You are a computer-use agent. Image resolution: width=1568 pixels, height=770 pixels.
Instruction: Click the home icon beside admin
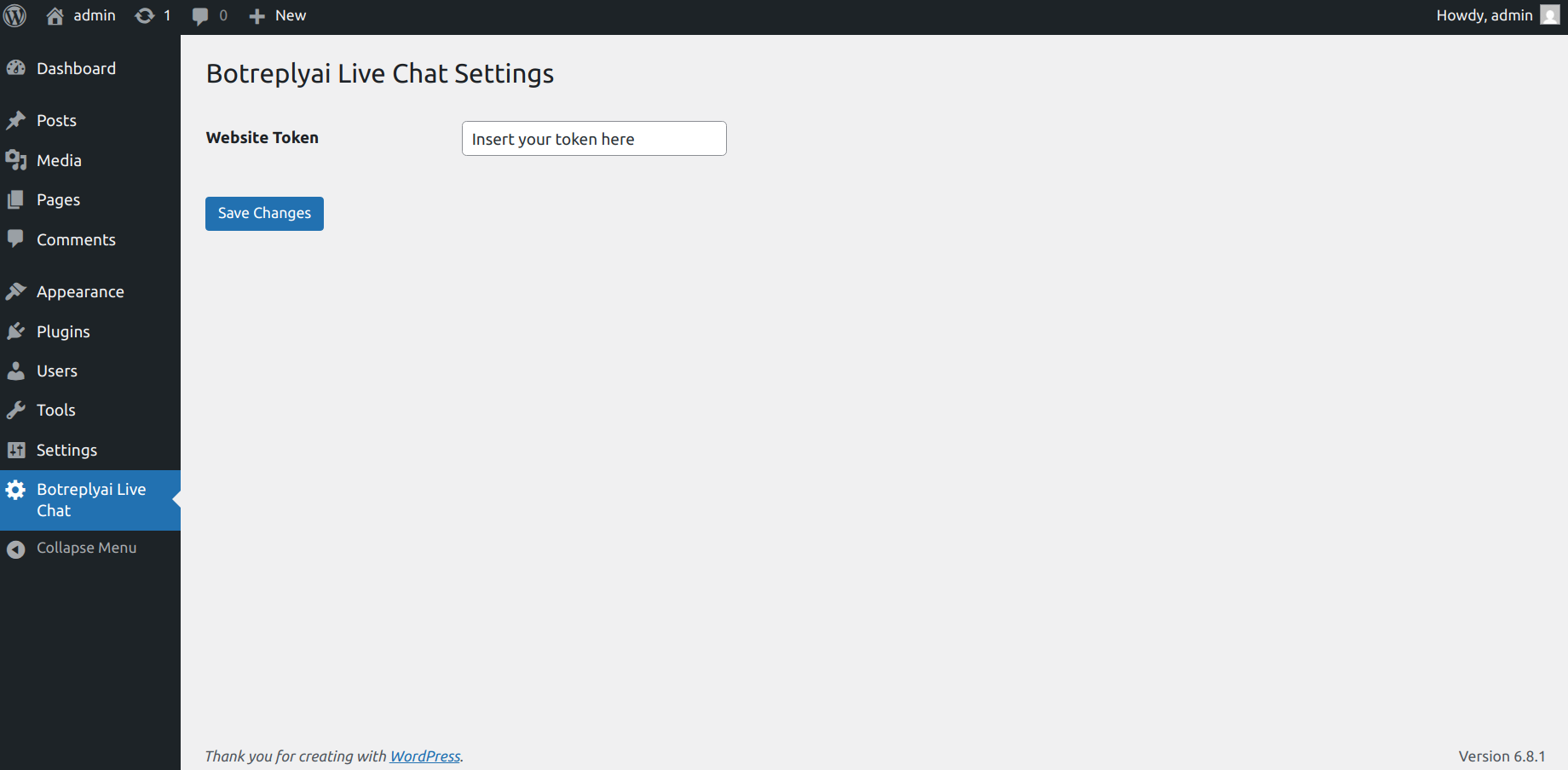click(x=55, y=16)
